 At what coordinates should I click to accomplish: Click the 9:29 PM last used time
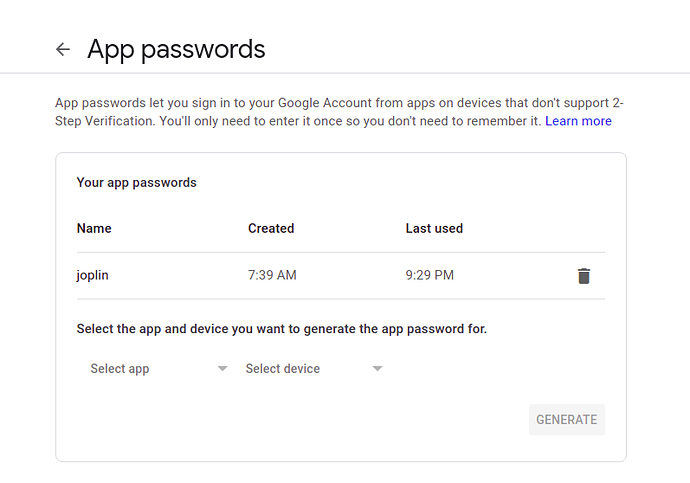point(429,275)
